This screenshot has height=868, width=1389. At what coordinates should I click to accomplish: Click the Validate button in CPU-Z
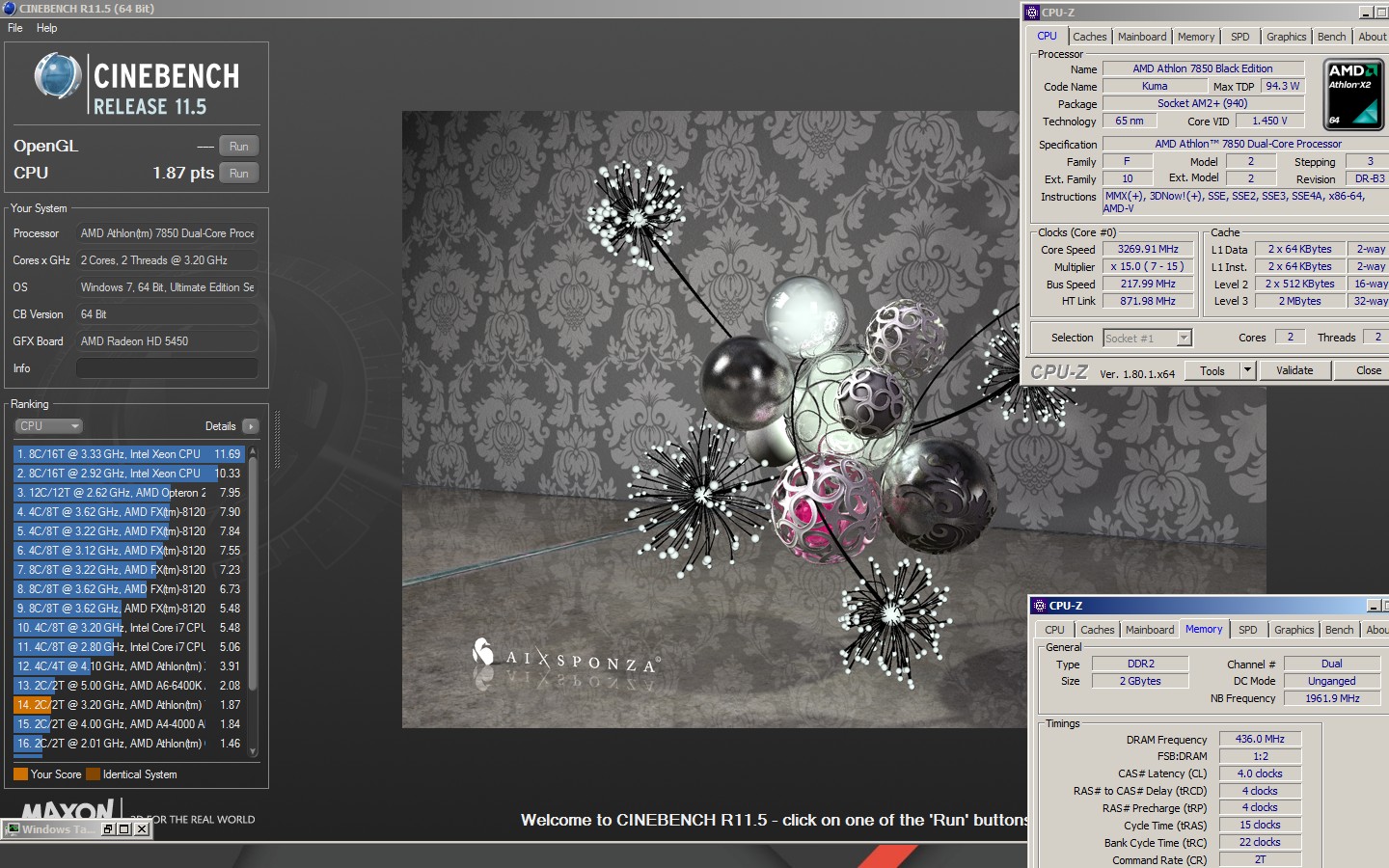pos(1294,370)
